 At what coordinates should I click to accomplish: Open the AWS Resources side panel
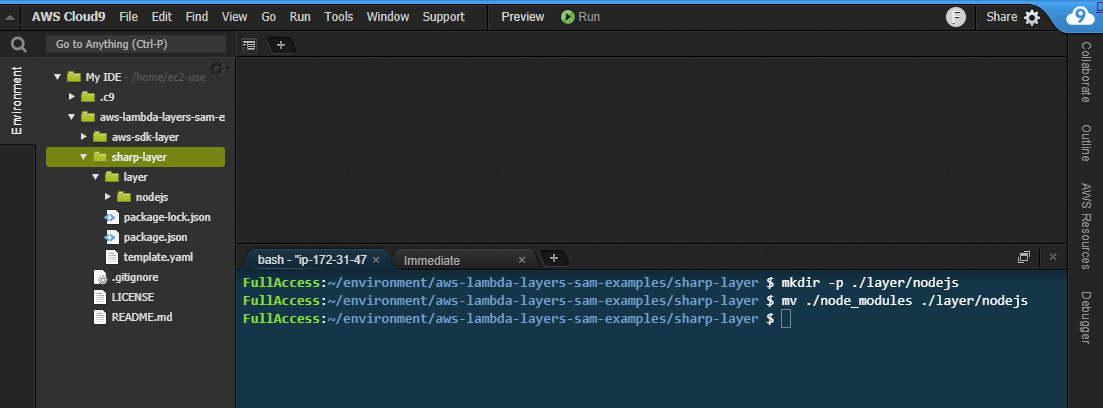coord(1086,227)
